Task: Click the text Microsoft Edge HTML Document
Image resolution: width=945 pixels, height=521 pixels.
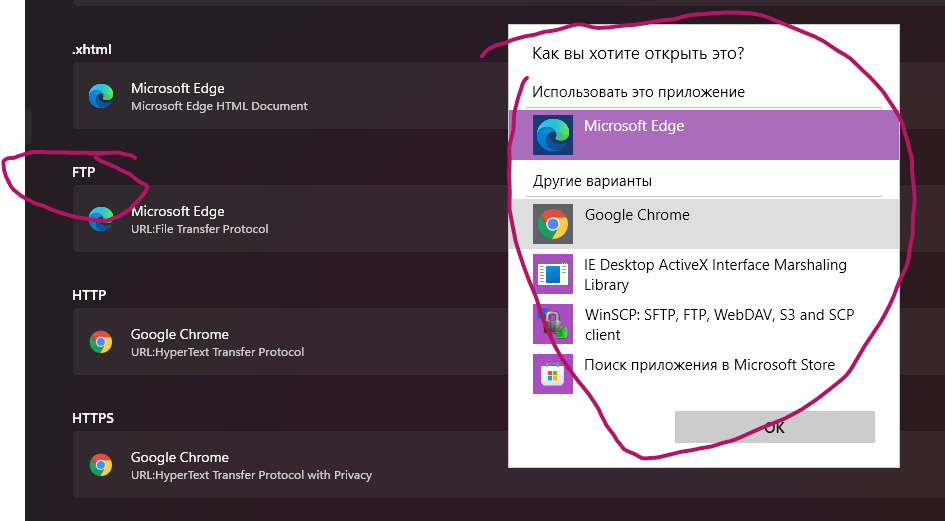Action: [x=219, y=106]
